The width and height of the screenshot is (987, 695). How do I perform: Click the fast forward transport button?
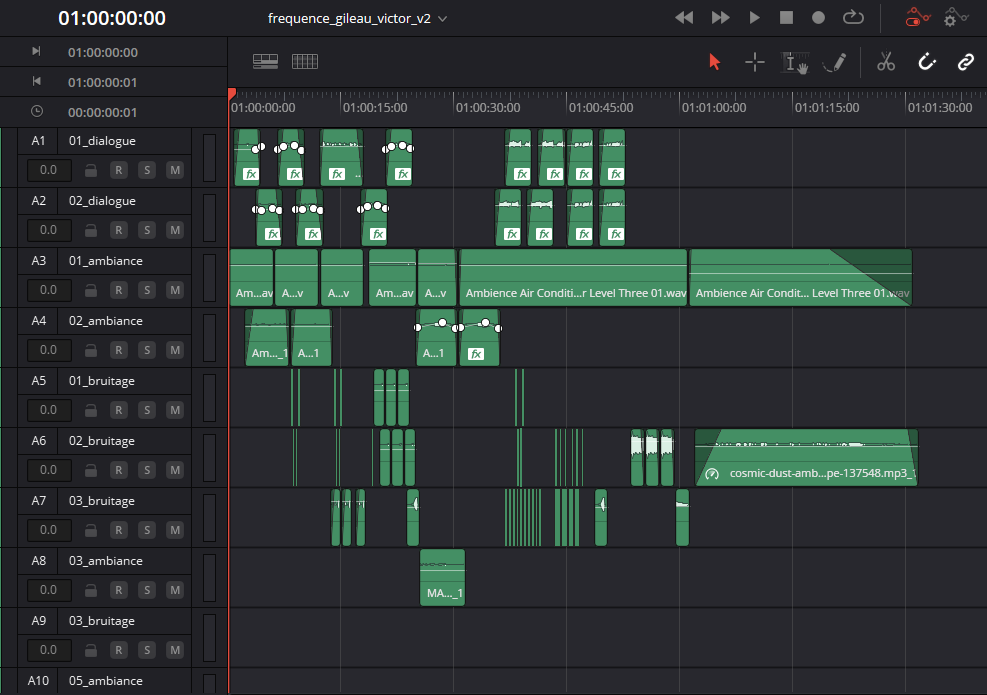pyautogui.click(x=720, y=18)
